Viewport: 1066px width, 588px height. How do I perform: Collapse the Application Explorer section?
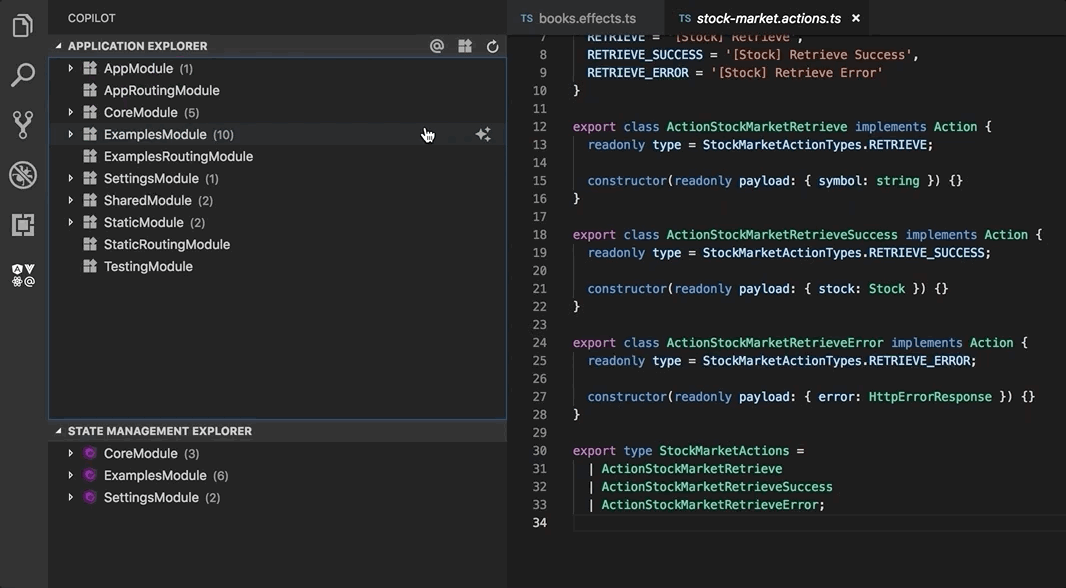(58, 46)
